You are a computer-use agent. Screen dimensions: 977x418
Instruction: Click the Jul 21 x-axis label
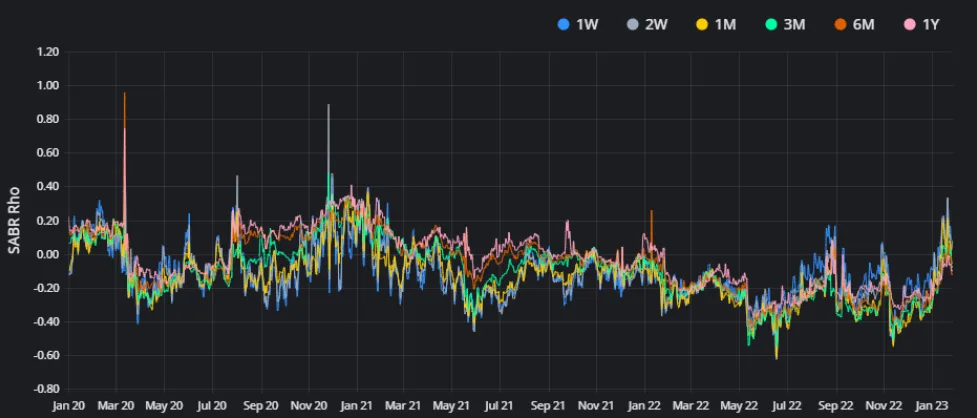pyautogui.click(x=500, y=404)
